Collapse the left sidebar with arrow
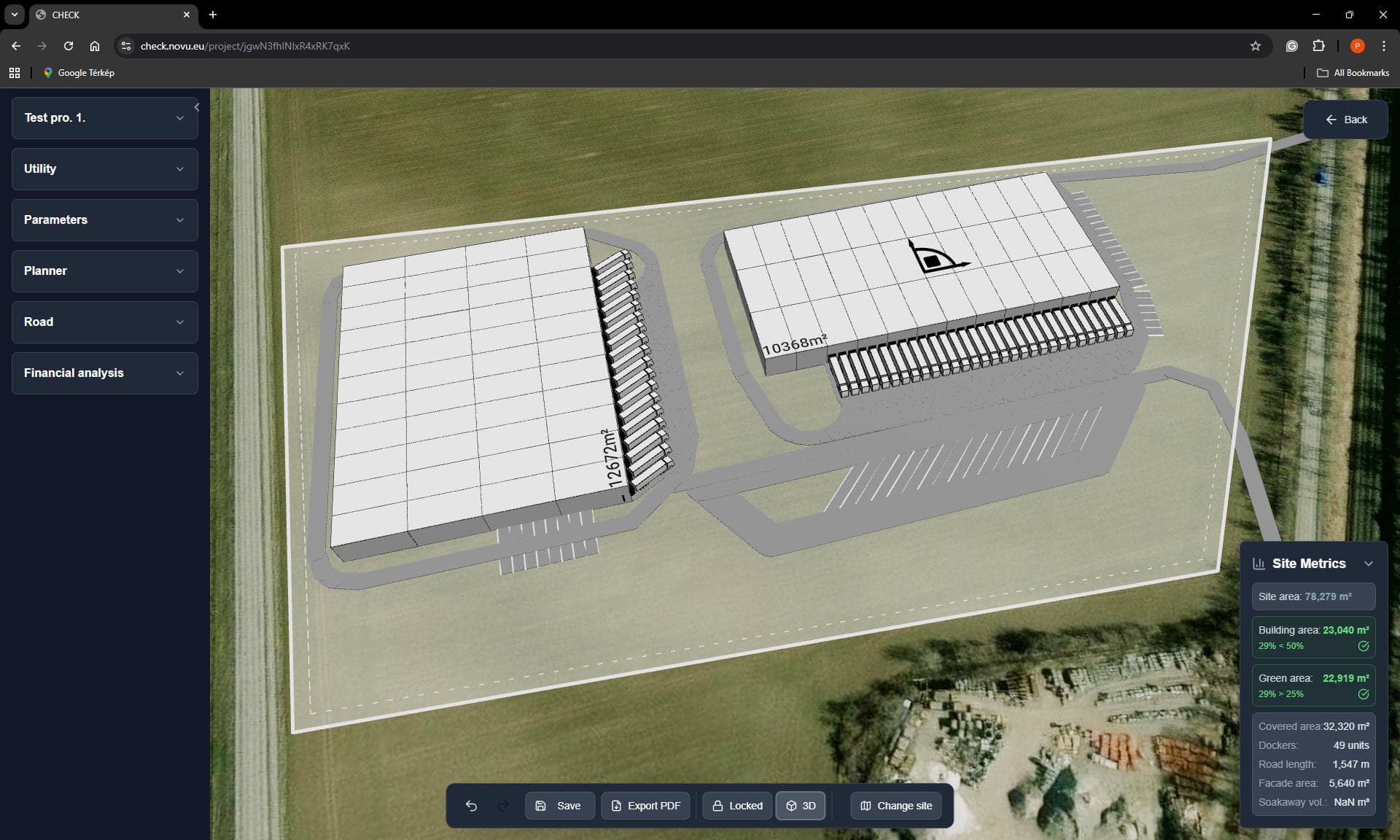 197,107
